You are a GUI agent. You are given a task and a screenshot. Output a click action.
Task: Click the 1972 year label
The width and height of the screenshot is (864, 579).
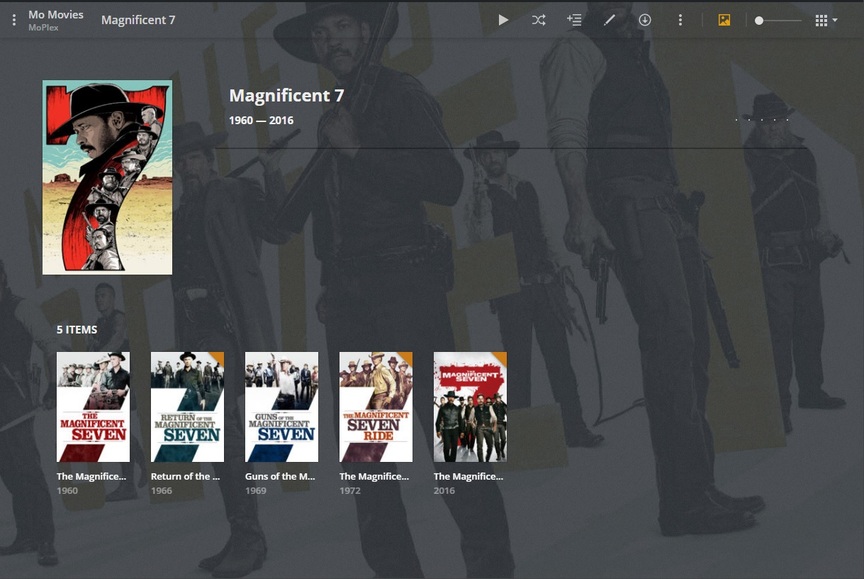click(350, 490)
